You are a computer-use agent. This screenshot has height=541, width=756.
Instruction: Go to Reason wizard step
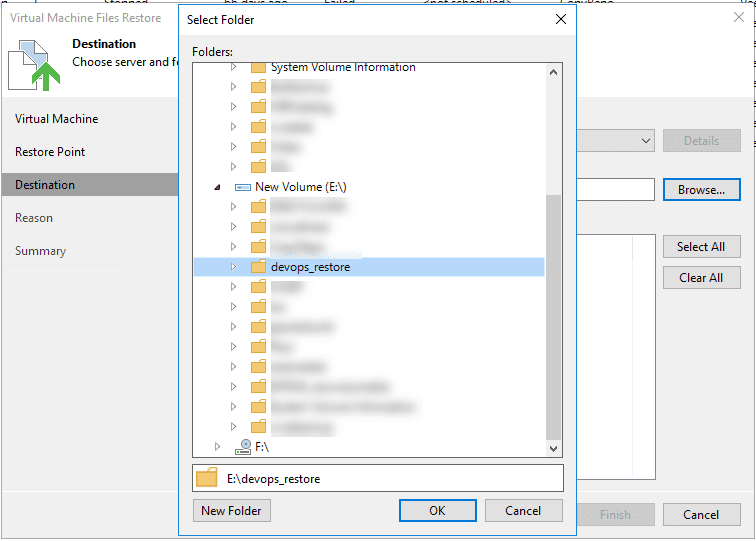pos(34,218)
